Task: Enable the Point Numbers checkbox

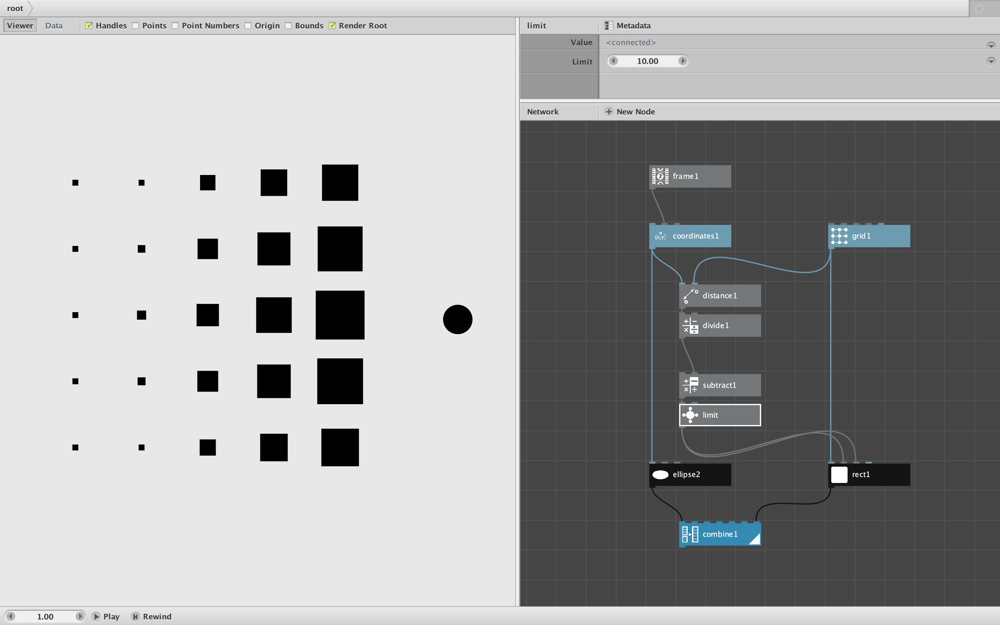Action: [175, 26]
